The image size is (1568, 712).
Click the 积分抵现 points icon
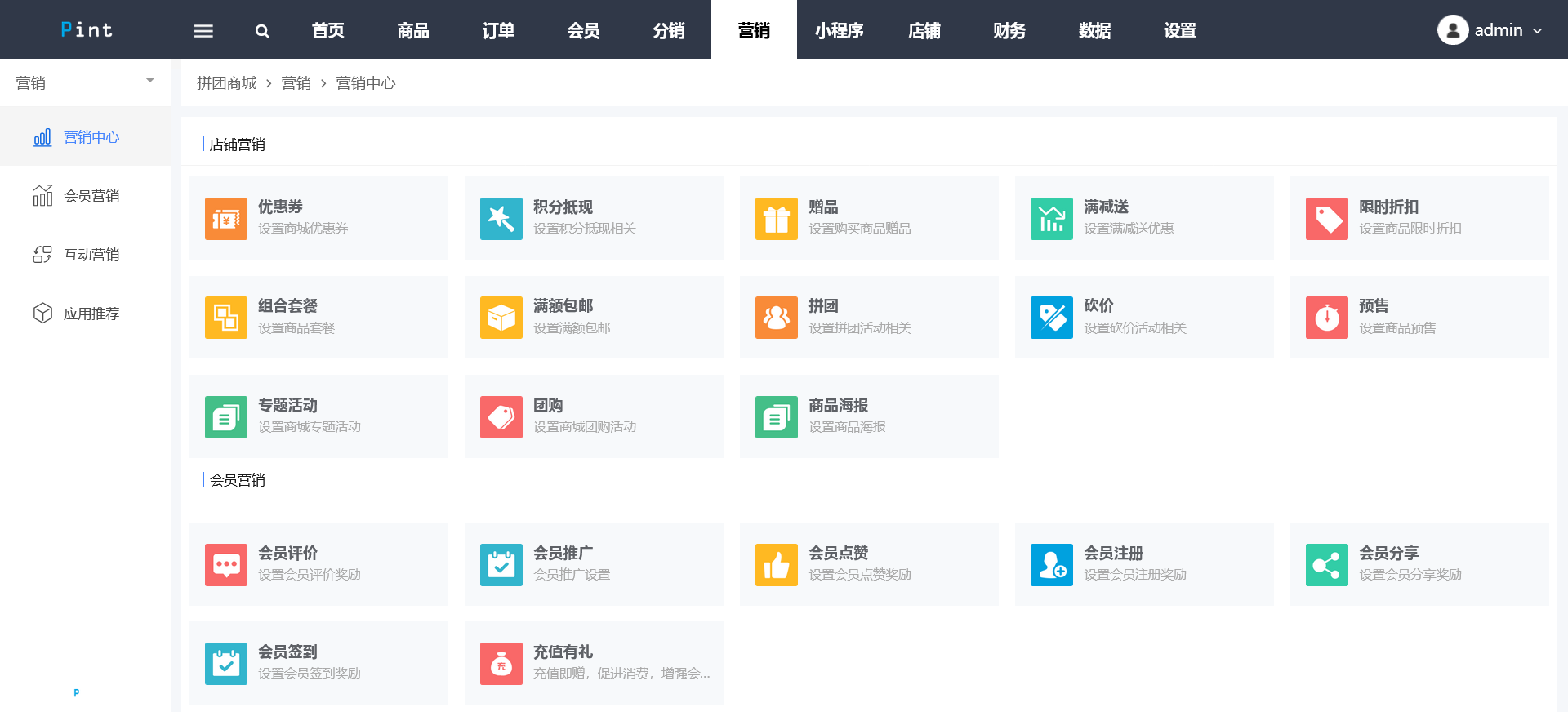[501, 219]
